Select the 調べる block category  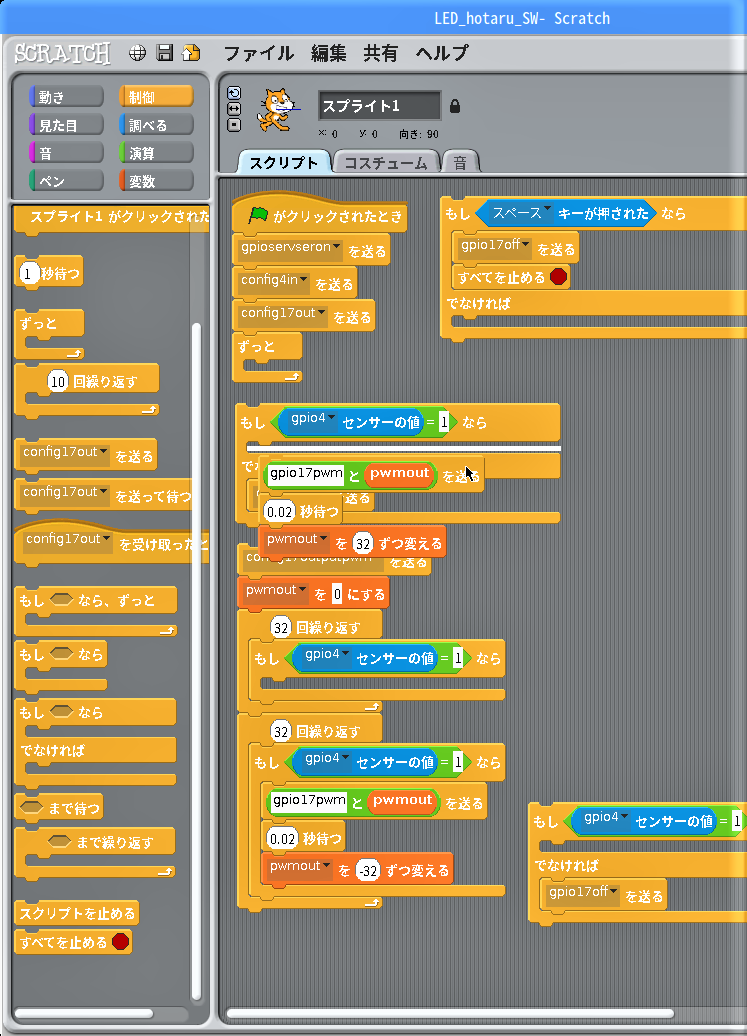(155, 125)
